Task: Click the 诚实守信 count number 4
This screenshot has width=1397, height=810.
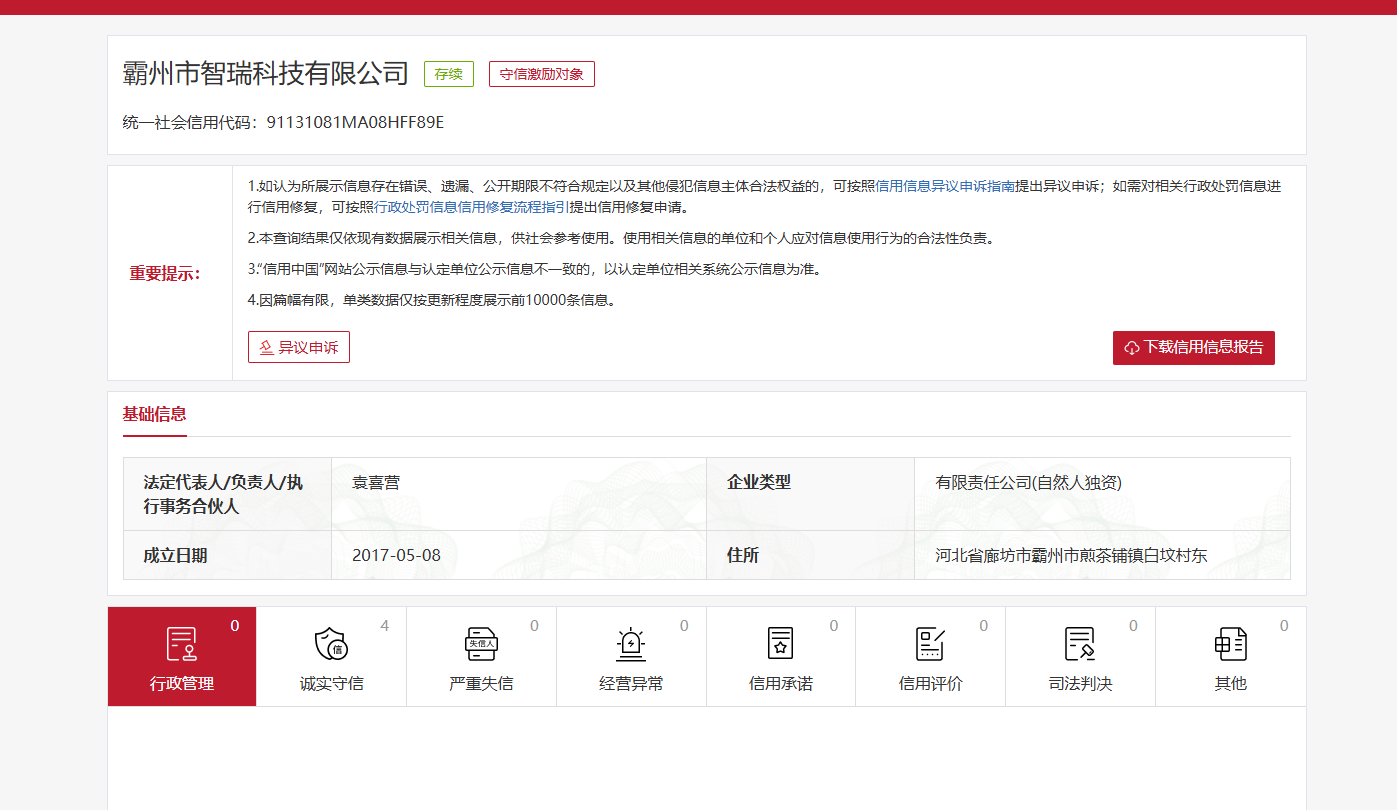Action: tap(385, 626)
